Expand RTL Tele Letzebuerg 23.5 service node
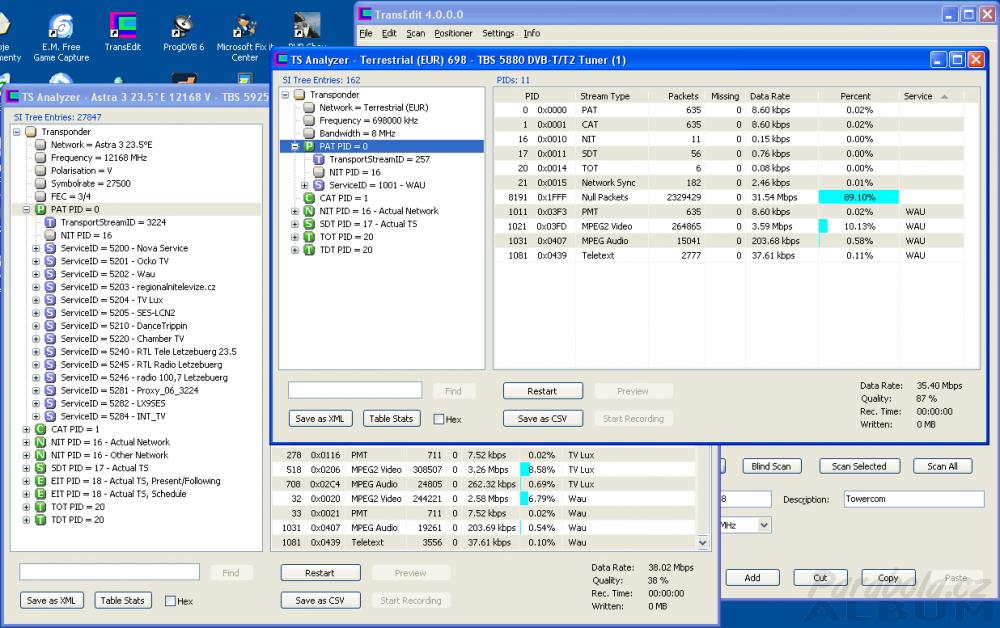This screenshot has height=628, width=1000. click(36, 352)
